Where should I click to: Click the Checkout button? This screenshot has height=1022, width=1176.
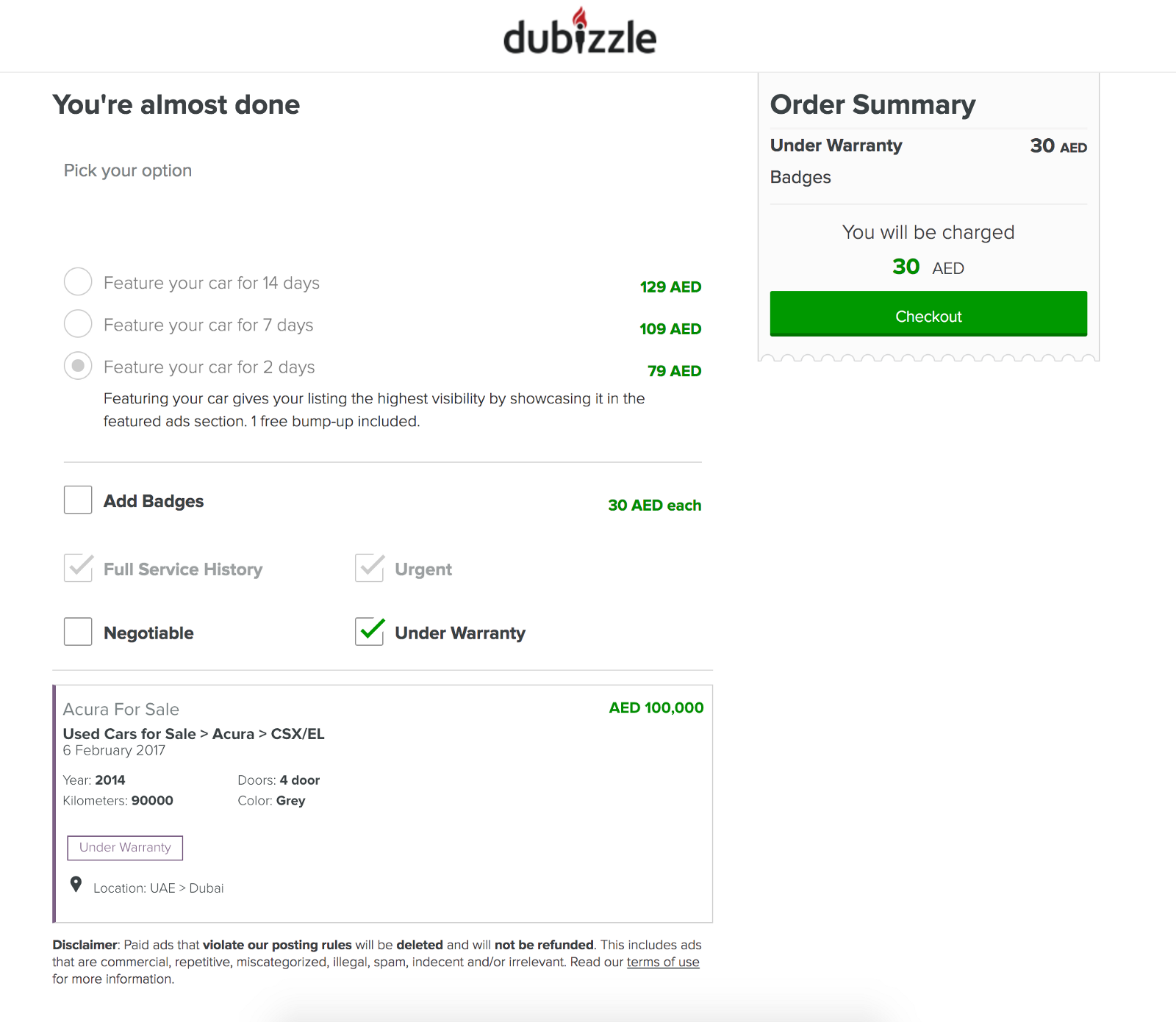tap(928, 314)
